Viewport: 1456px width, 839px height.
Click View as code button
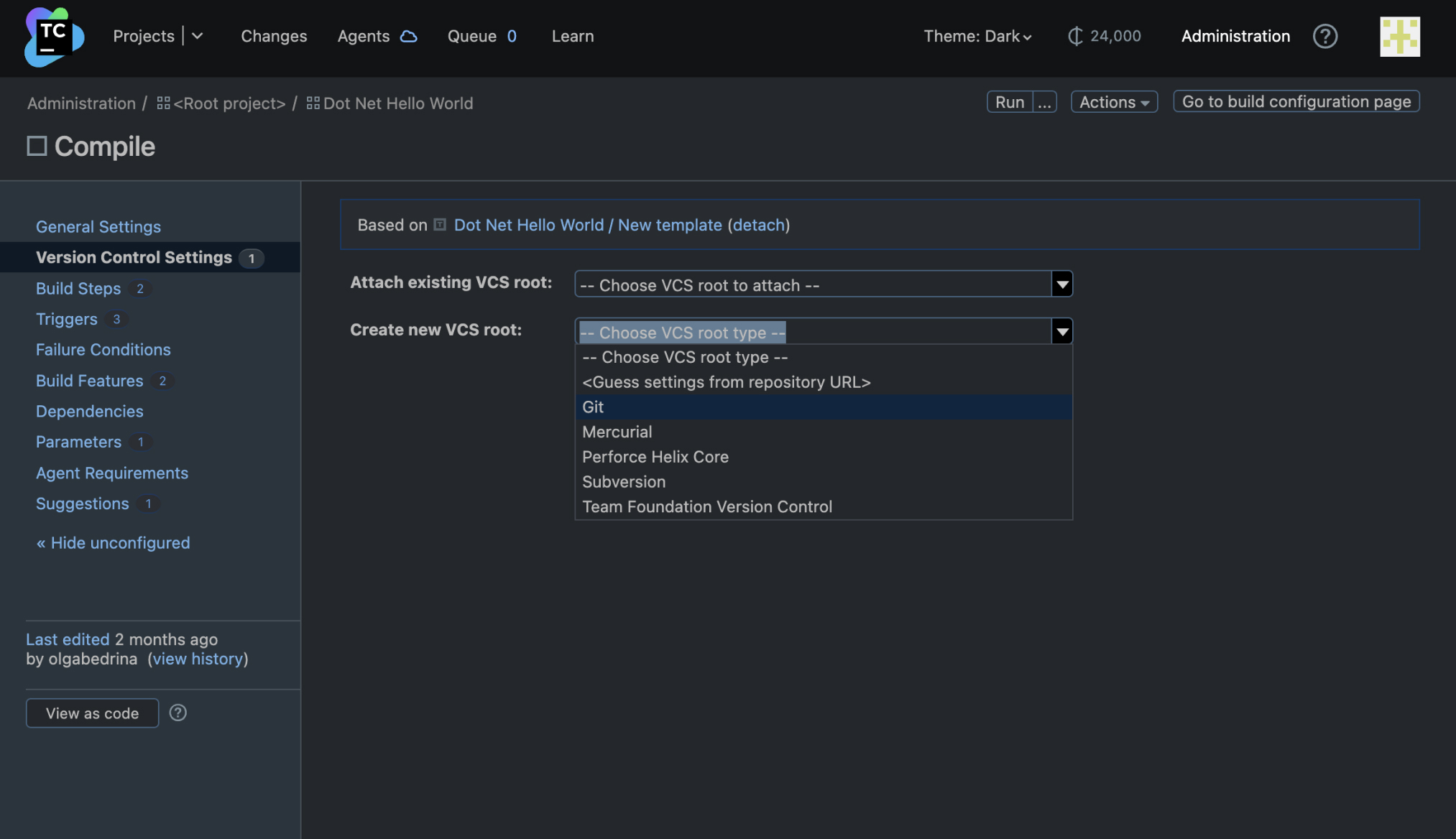(x=91, y=712)
